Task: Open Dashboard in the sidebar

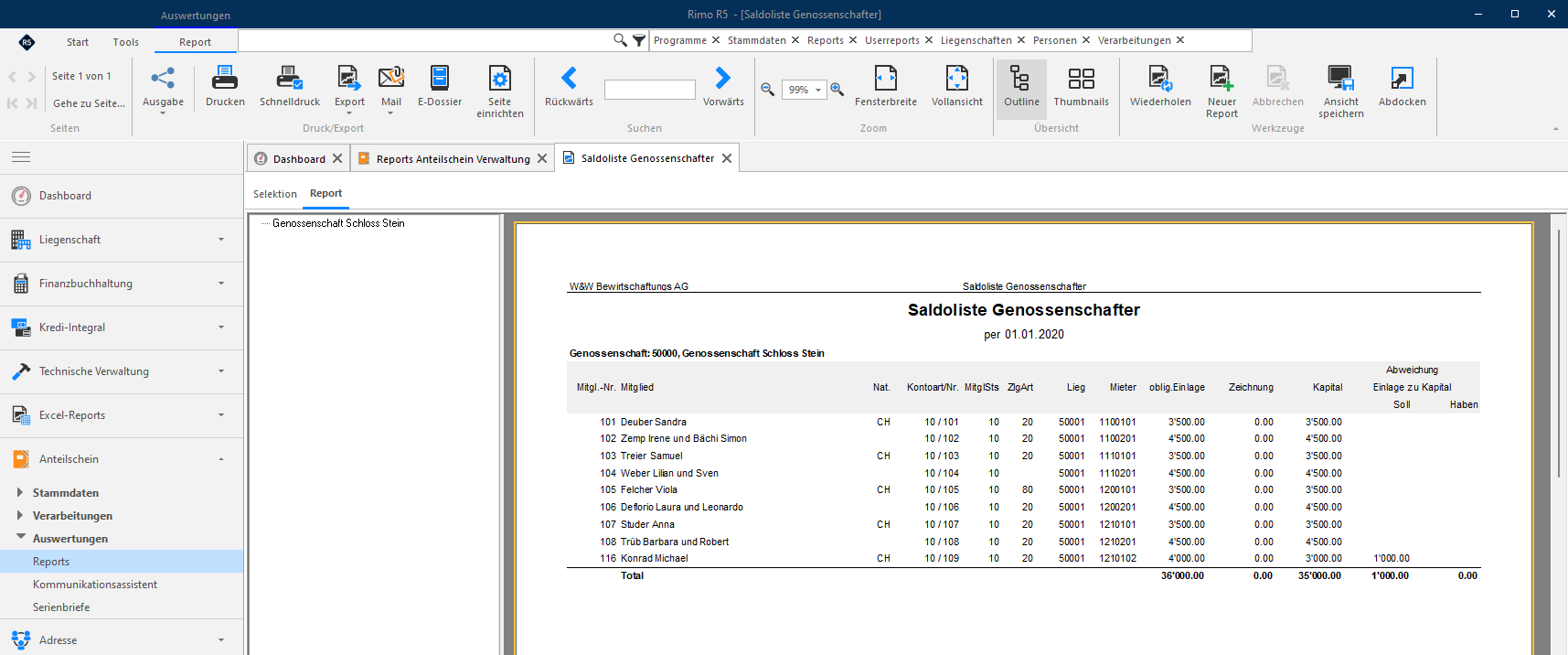Action: tap(122, 196)
